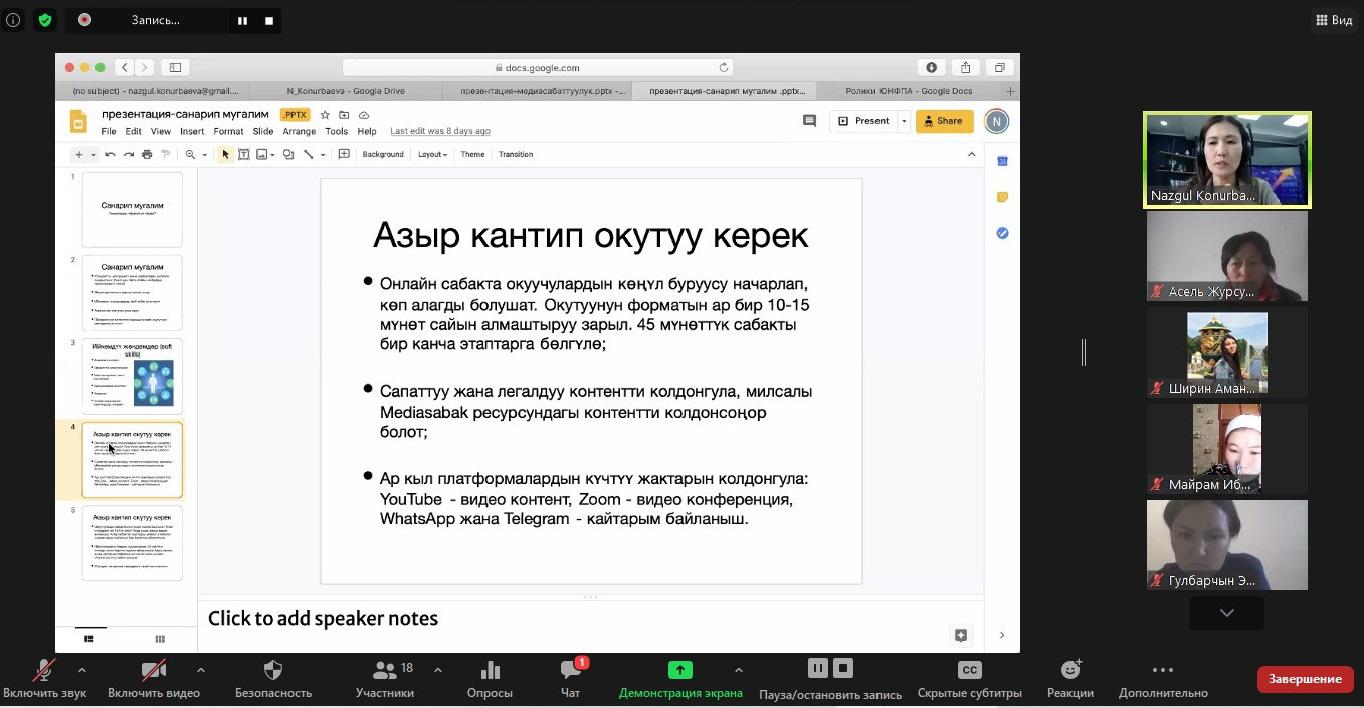This screenshot has height=708, width=1364.
Task: Open the Дополнительно more options menu
Action: 1162,678
